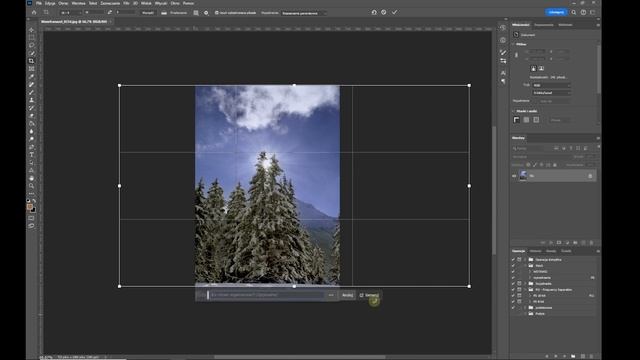Select the Clone Stamp tool
Viewport: 640px width, 360px height.
[x=31, y=100]
